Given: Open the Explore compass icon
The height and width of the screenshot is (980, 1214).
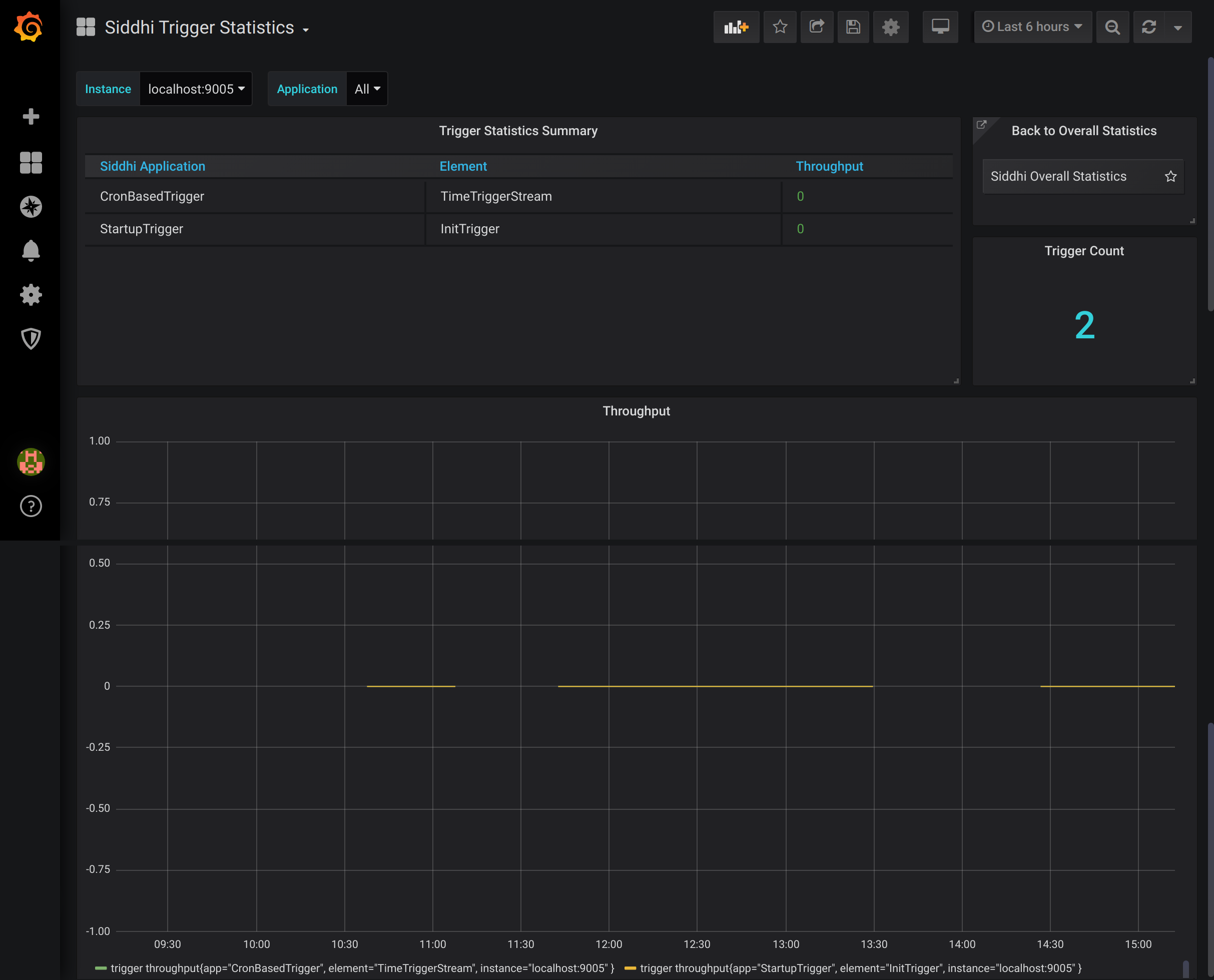Looking at the screenshot, I should [31, 207].
